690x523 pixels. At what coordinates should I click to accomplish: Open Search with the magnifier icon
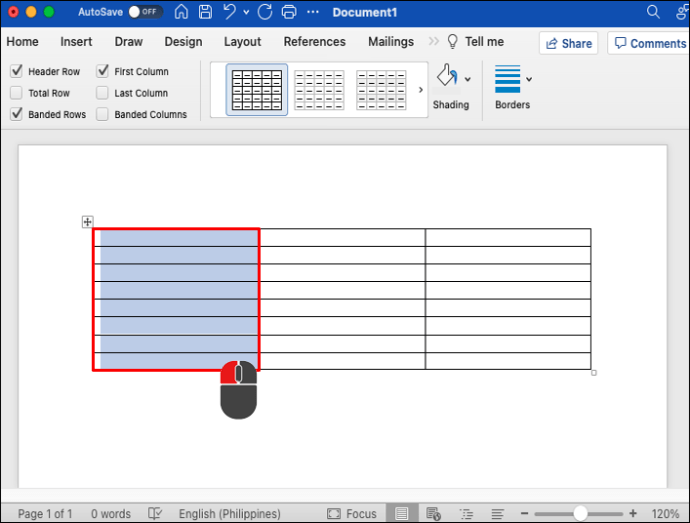point(653,12)
